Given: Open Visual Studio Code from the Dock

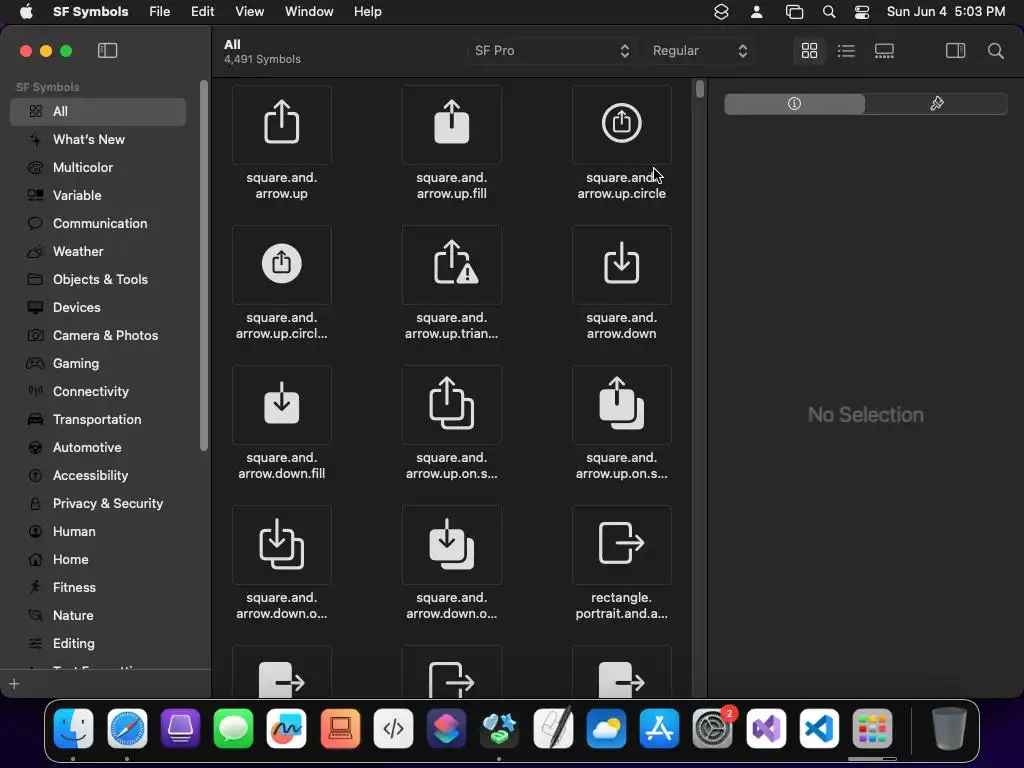Looking at the screenshot, I should (x=819, y=728).
